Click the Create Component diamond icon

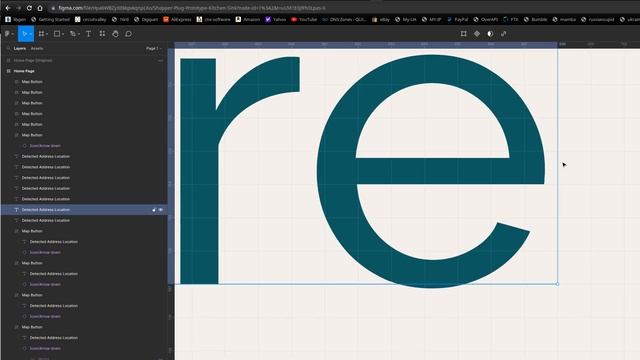[477, 34]
